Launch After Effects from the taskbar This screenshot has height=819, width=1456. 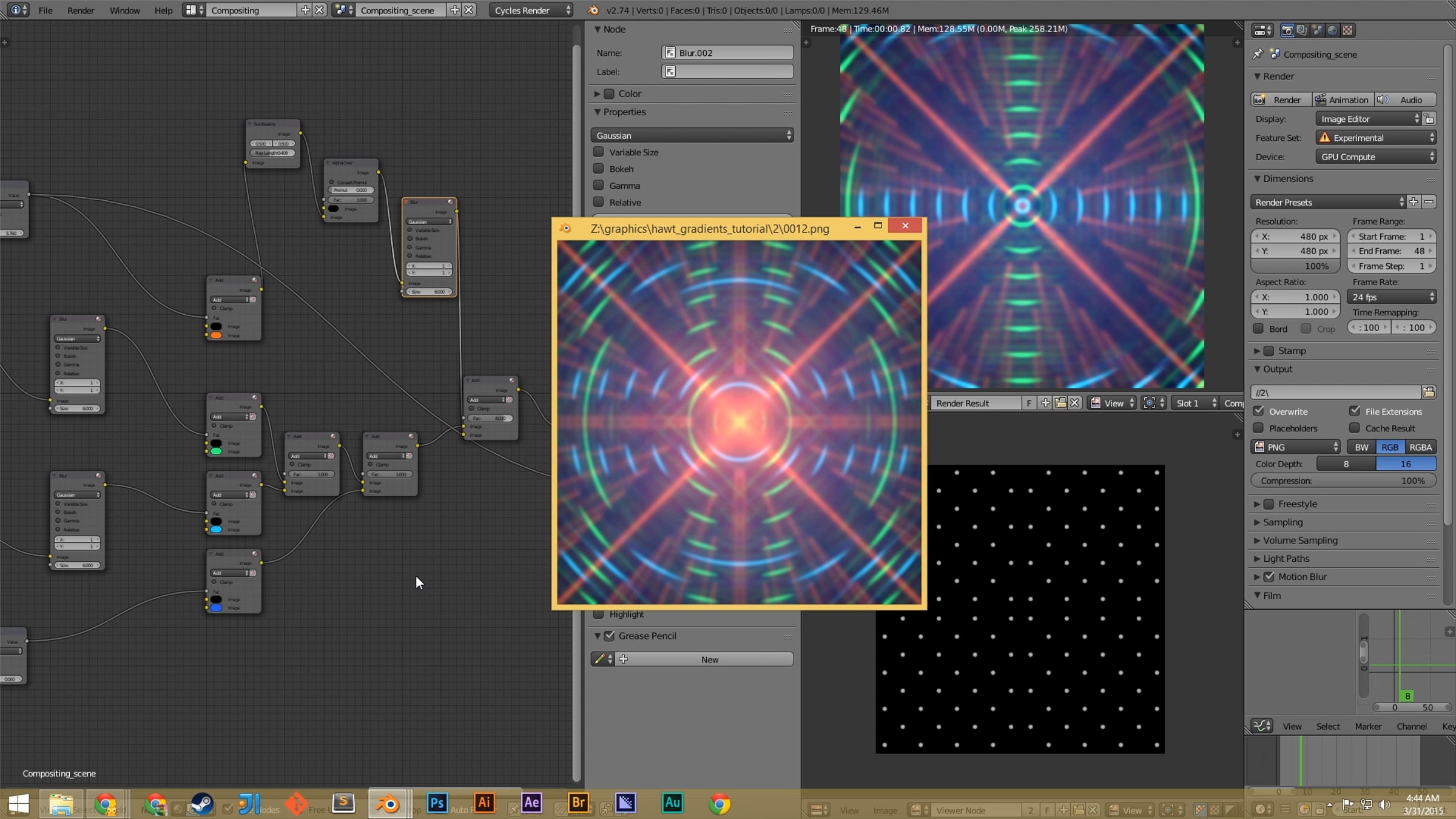click(x=531, y=803)
